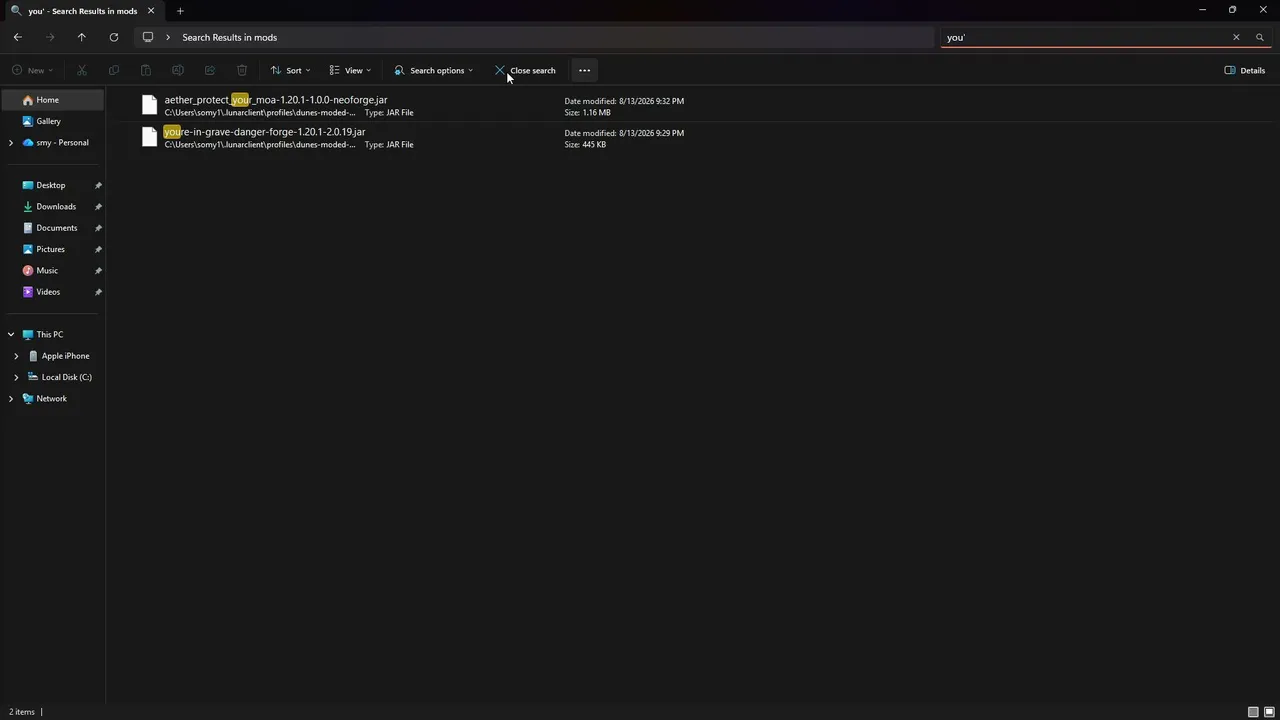Expand the Apple iPhone node

tap(16, 356)
